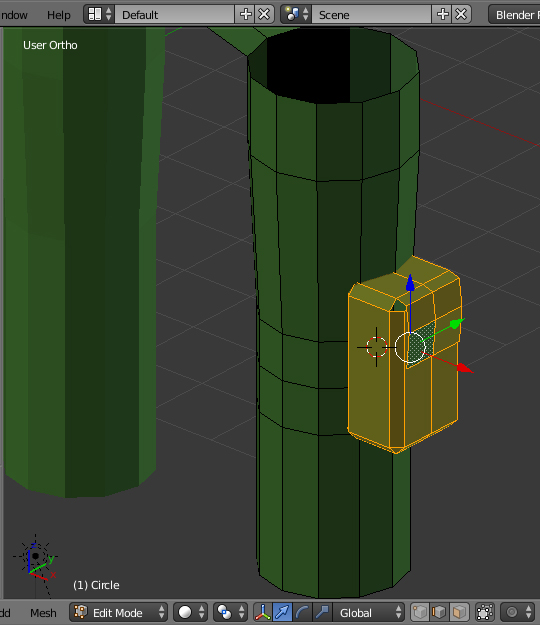The width and height of the screenshot is (540, 625).
Task: Click the scene browse icon
Action: point(296,15)
